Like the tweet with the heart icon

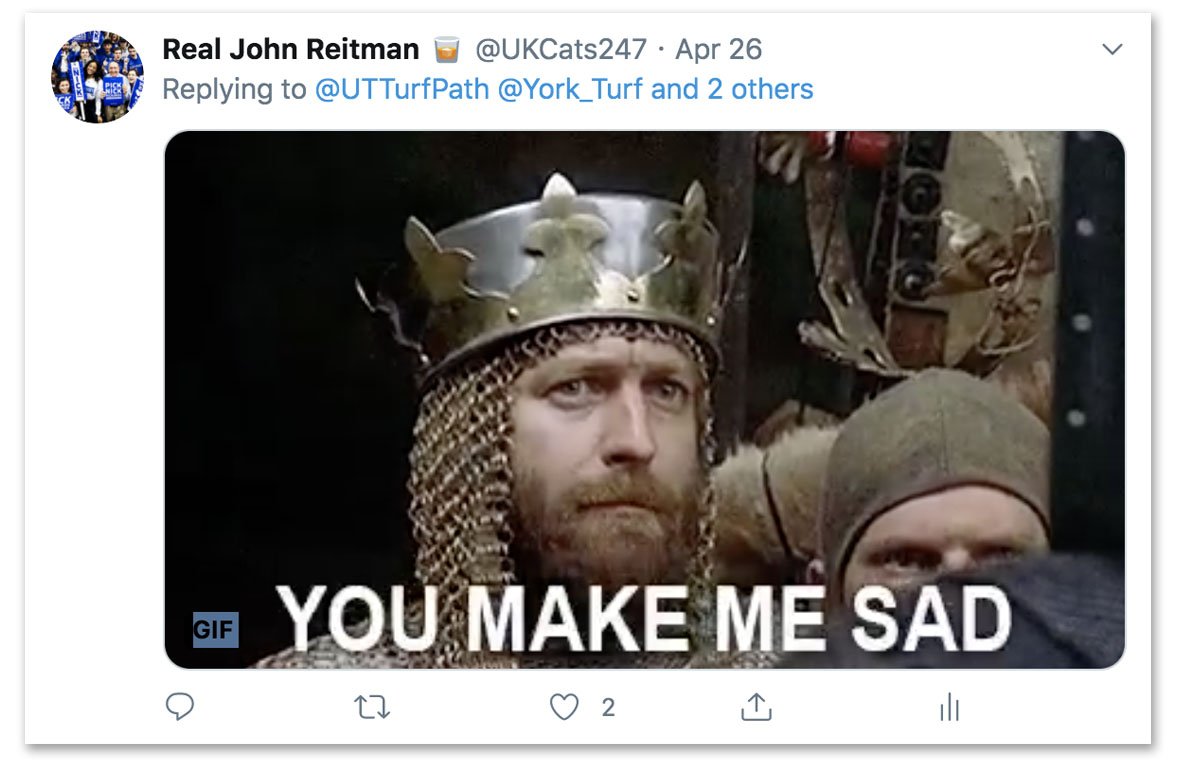[x=565, y=708]
